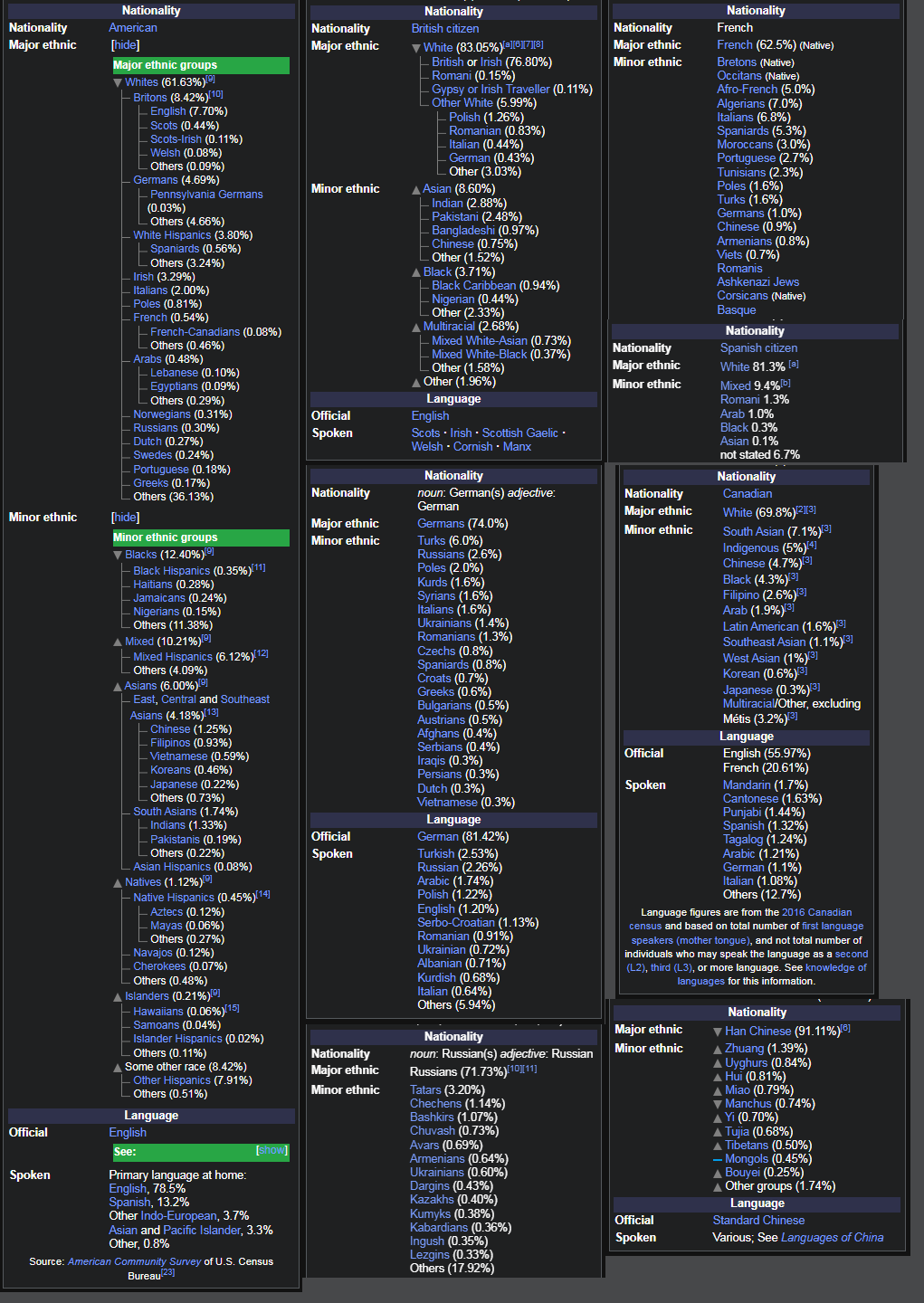Viewport: 924px width, 1303px height.
Task: Open the Indigenous link in Canadian box
Action: (x=751, y=548)
